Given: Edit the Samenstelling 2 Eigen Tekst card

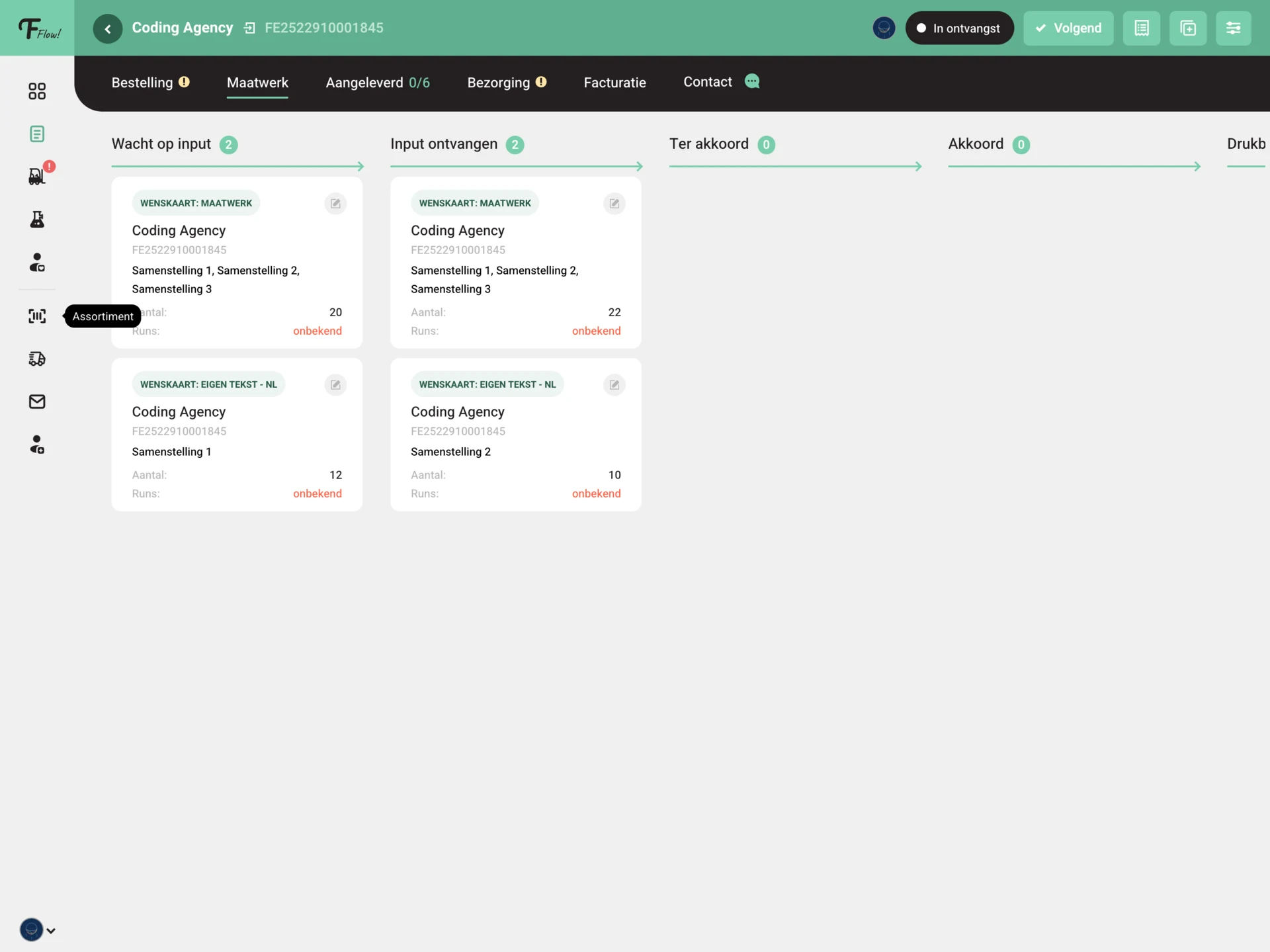Looking at the screenshot, I should (x=614, y=385).
